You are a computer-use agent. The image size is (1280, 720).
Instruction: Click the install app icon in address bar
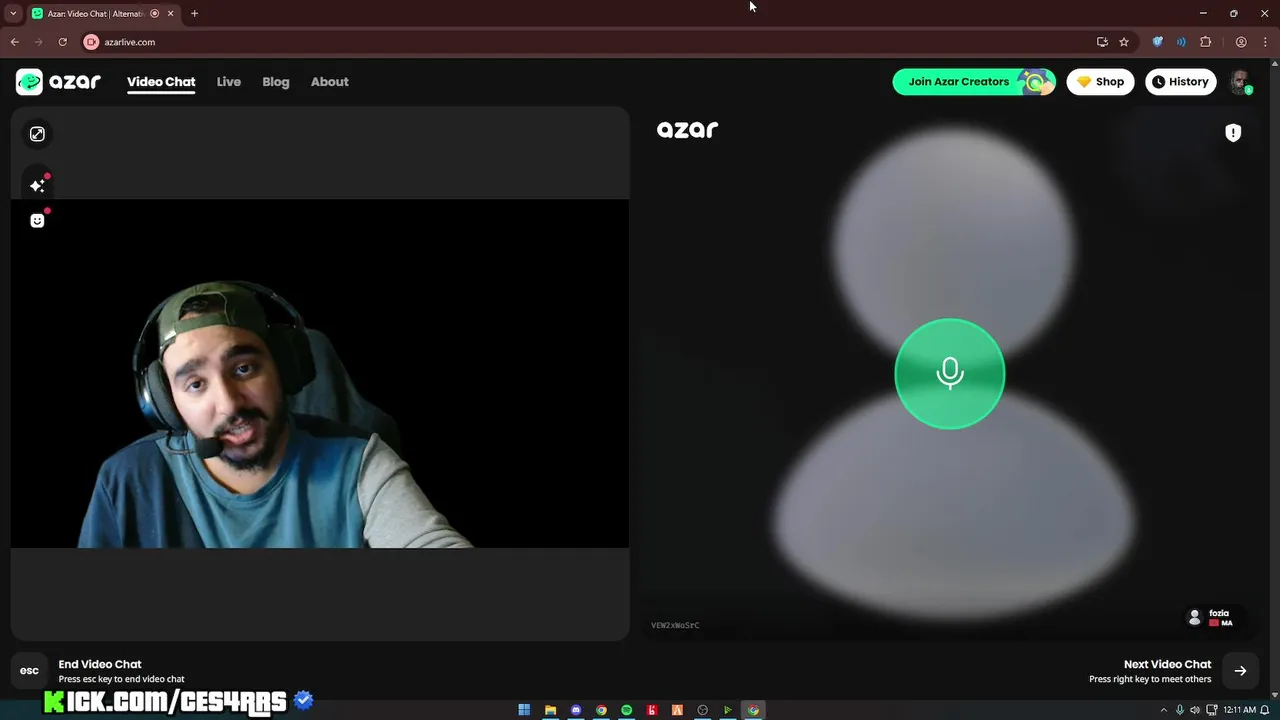click(1102, 42)
